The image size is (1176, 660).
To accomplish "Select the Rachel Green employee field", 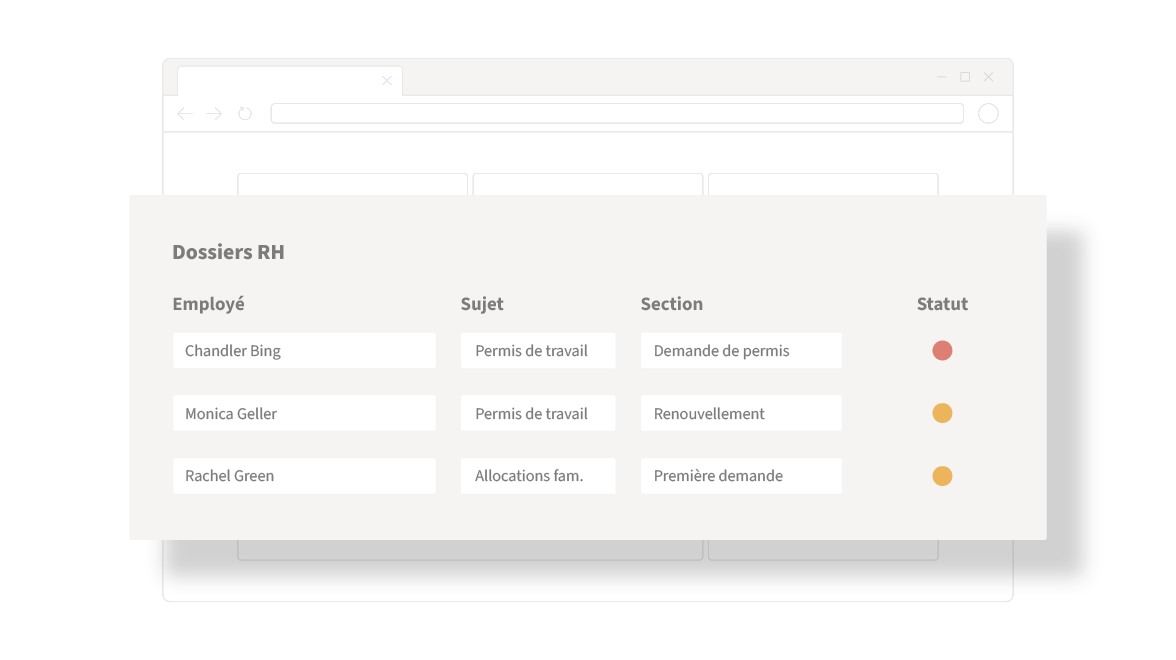I will 304,476.
